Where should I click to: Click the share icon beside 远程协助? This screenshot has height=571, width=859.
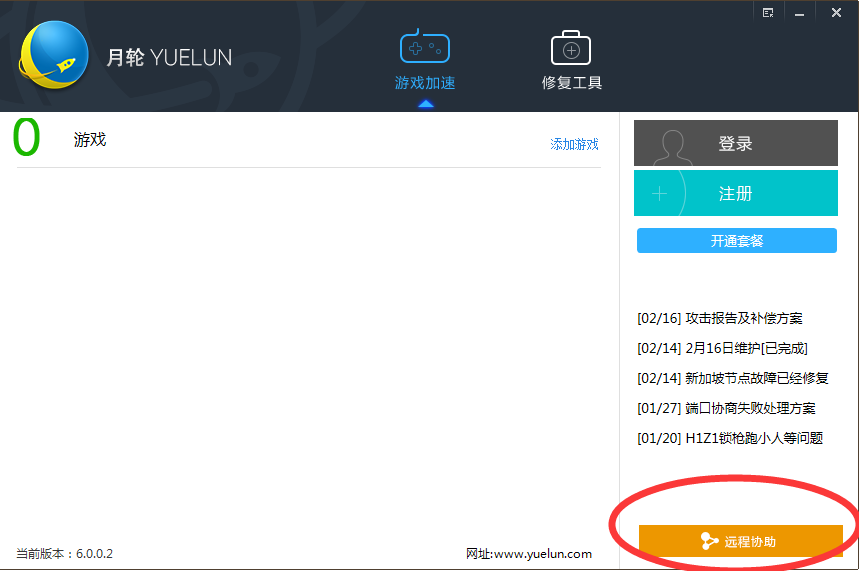(709, 541)
